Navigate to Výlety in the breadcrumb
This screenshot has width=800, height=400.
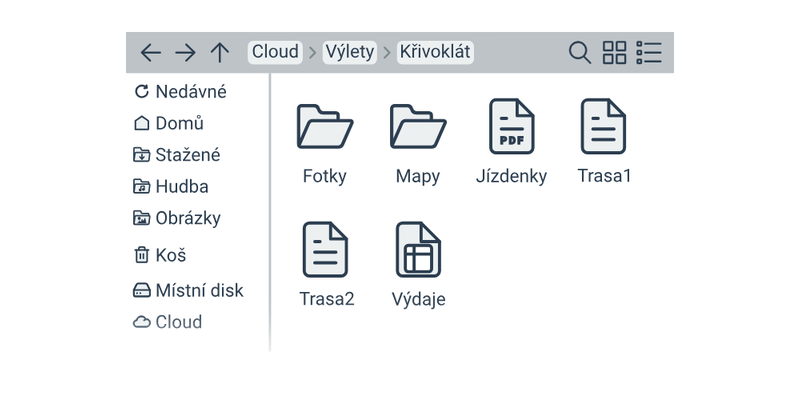[349, 52]
